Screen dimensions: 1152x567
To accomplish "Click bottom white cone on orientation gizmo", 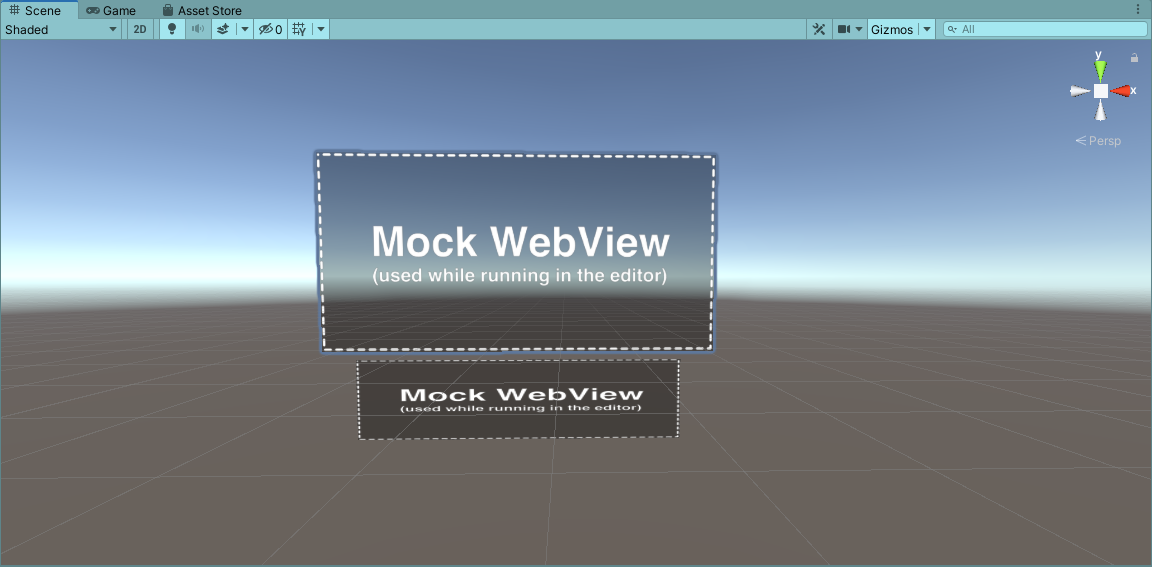I will [x=1100, y=111].
